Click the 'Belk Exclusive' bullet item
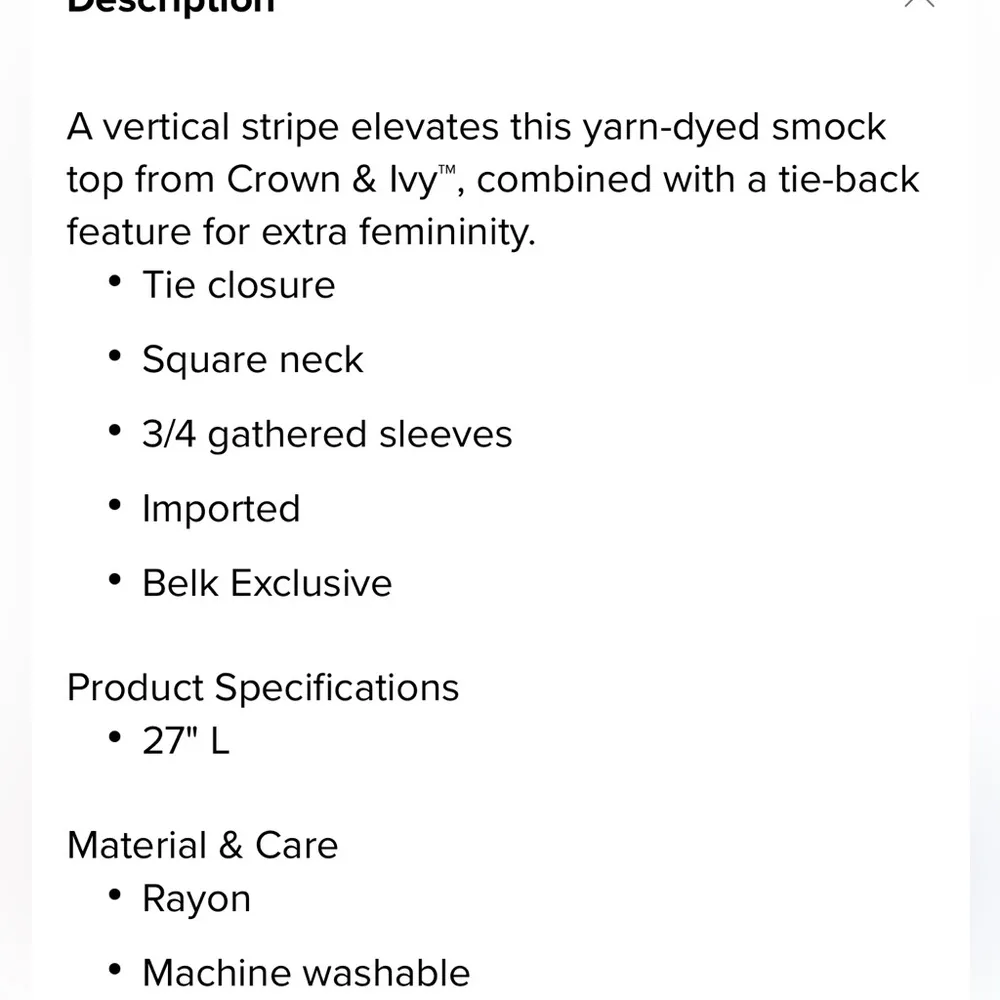 (x=267, y=583)
